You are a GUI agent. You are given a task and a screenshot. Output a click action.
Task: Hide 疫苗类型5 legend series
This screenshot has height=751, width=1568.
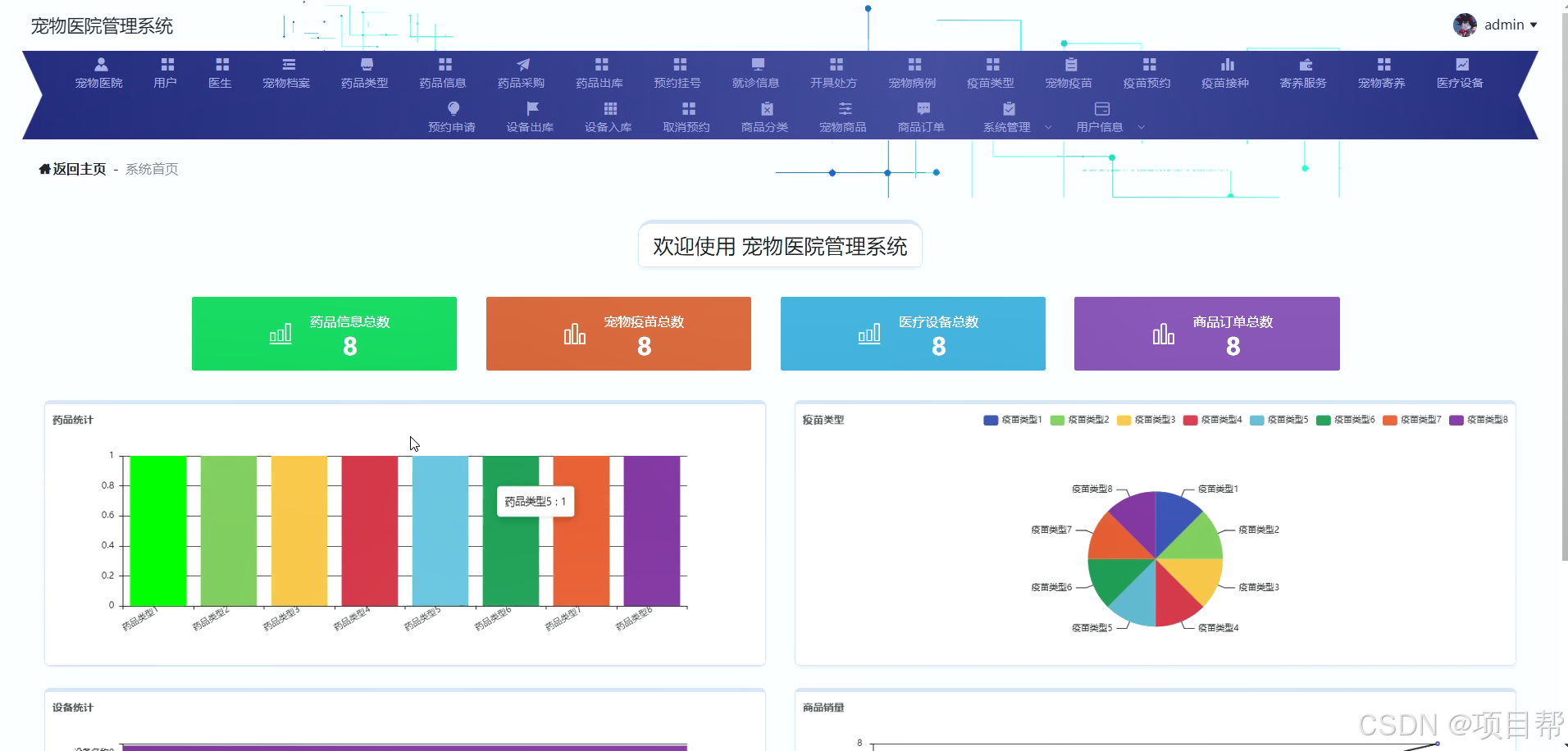coord(1279,420)
